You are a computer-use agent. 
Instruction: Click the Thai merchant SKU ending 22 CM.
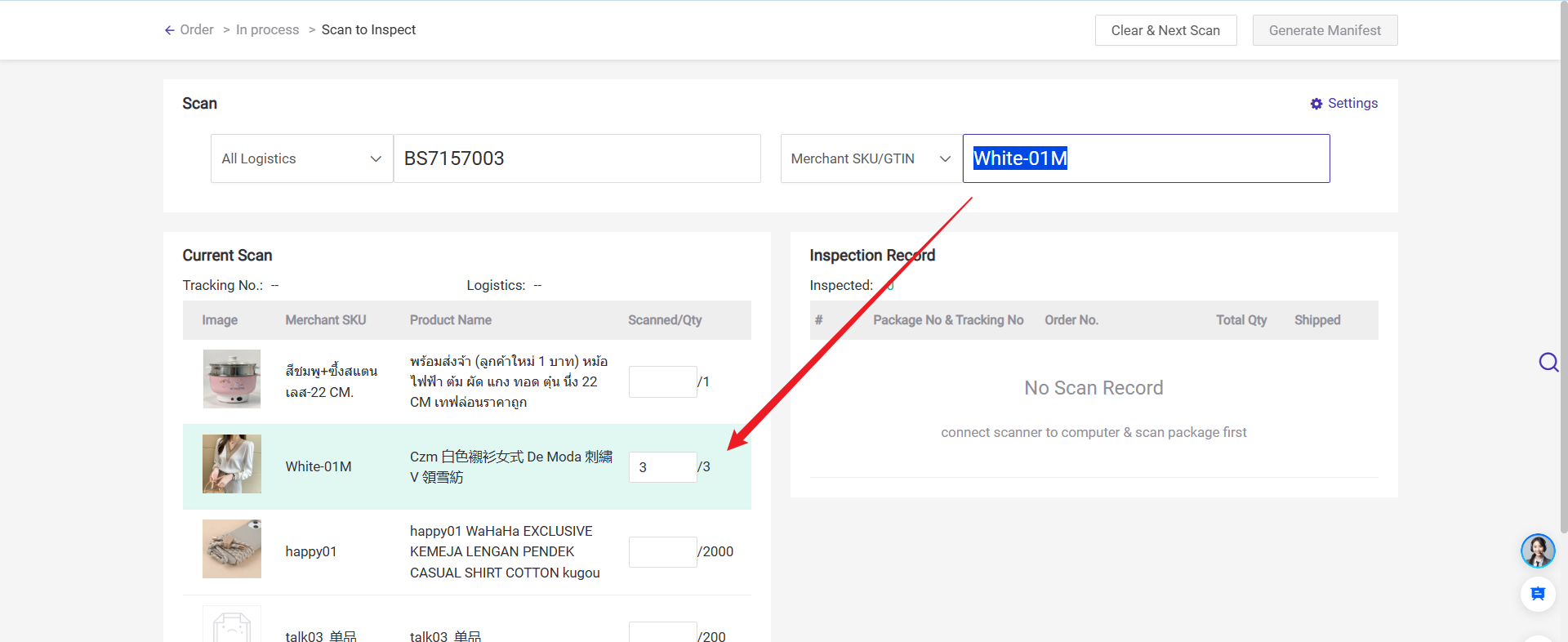click(x=332, y=381)
